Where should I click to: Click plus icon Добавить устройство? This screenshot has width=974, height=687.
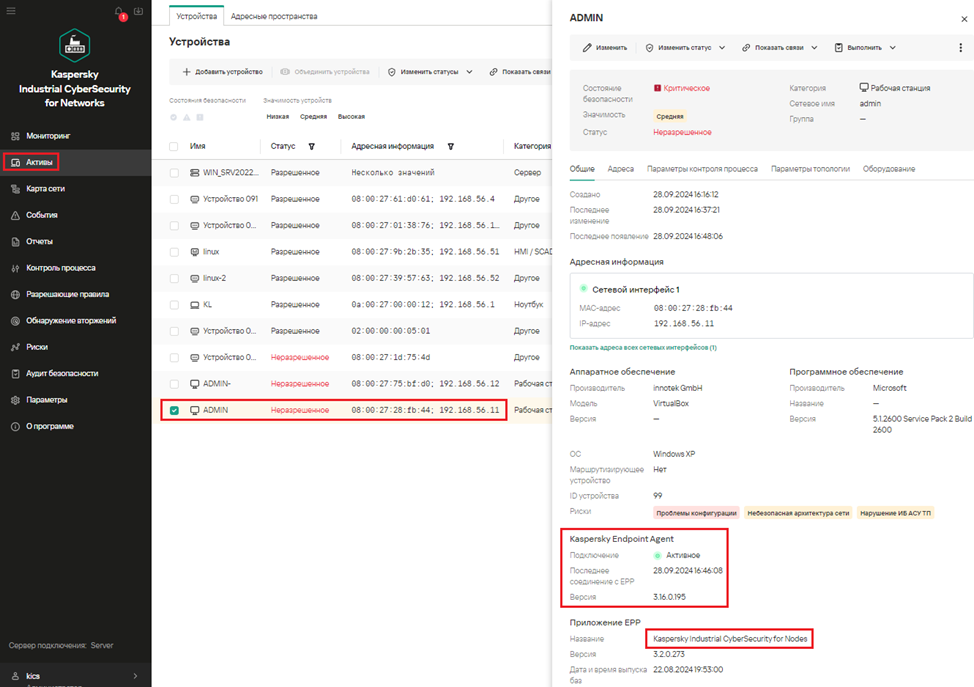pos(186,72)
